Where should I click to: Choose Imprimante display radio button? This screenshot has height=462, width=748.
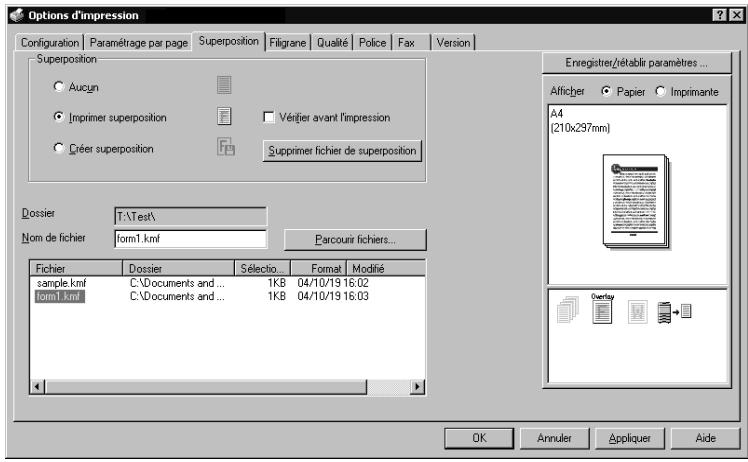click(x=660, y=91)
